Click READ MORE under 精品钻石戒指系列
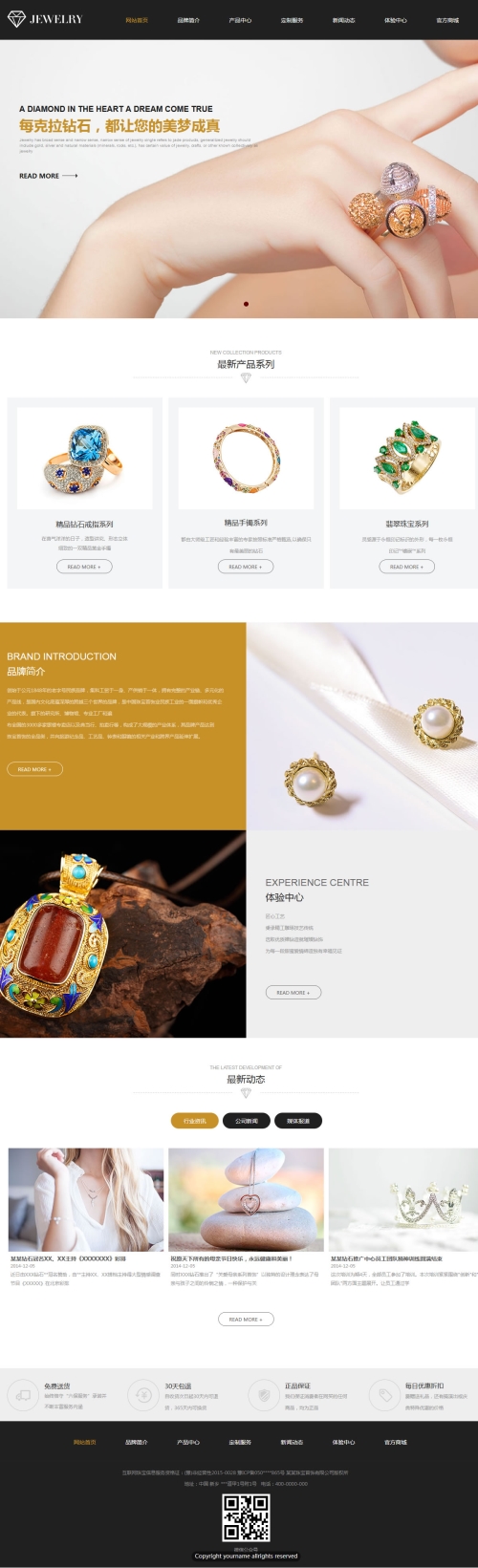Image resolution: width=478 pixels, height=1568 pixels. [84, 567]
